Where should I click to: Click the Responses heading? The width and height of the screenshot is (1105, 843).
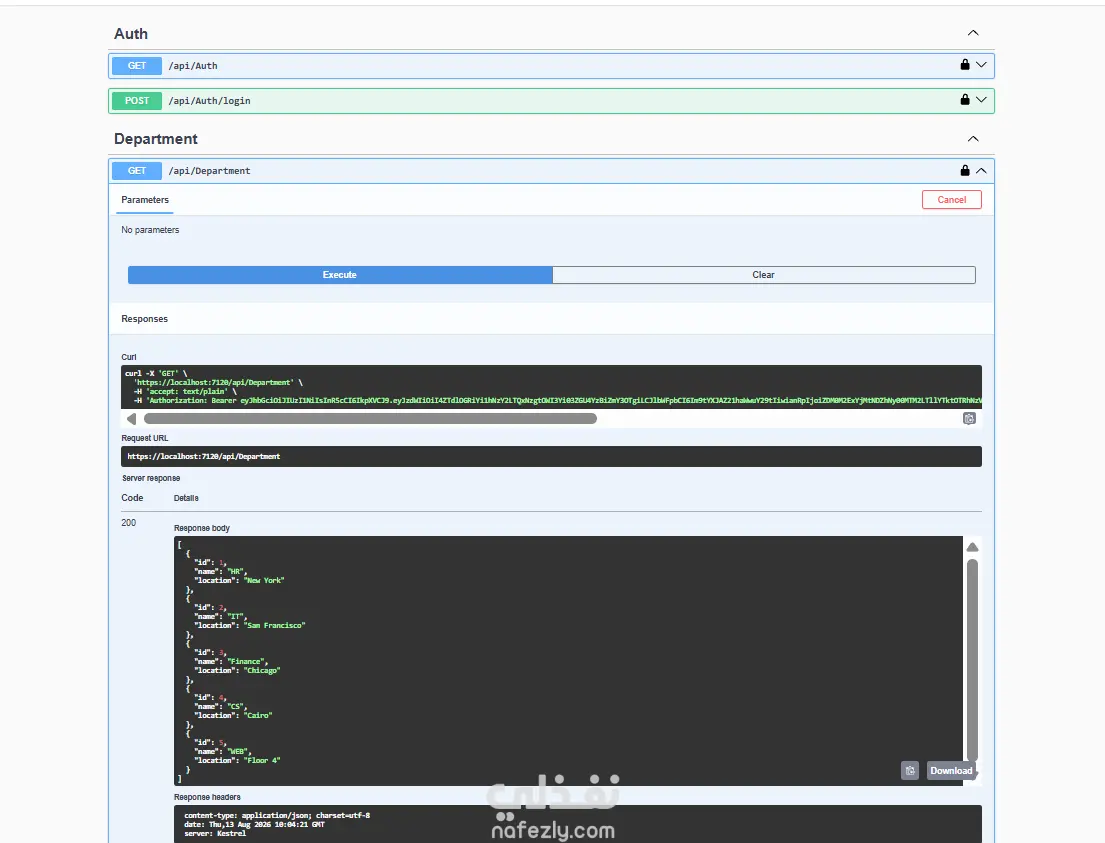[144, 319]
